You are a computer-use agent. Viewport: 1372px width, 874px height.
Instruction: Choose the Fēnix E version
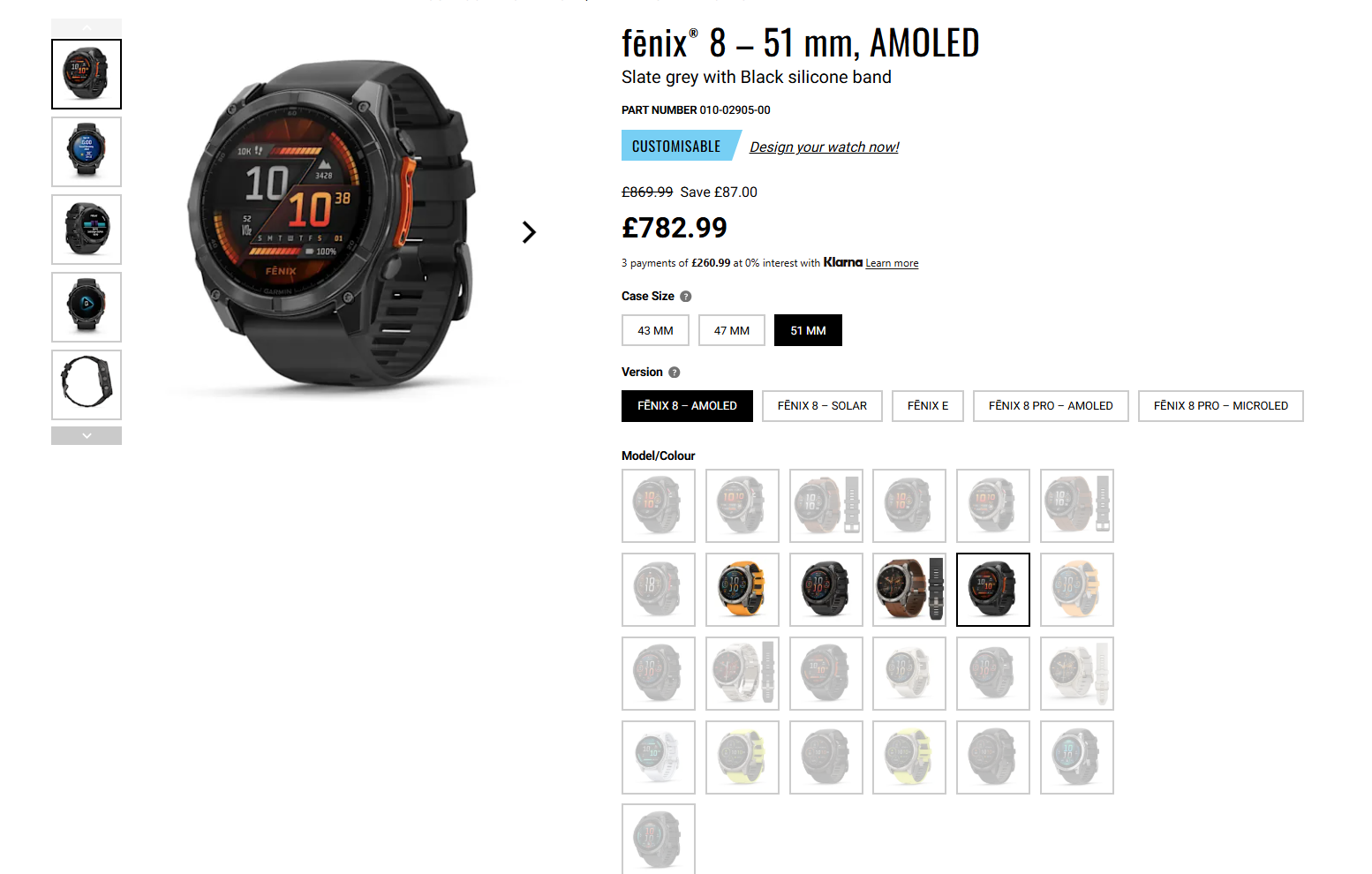point(927,406)
